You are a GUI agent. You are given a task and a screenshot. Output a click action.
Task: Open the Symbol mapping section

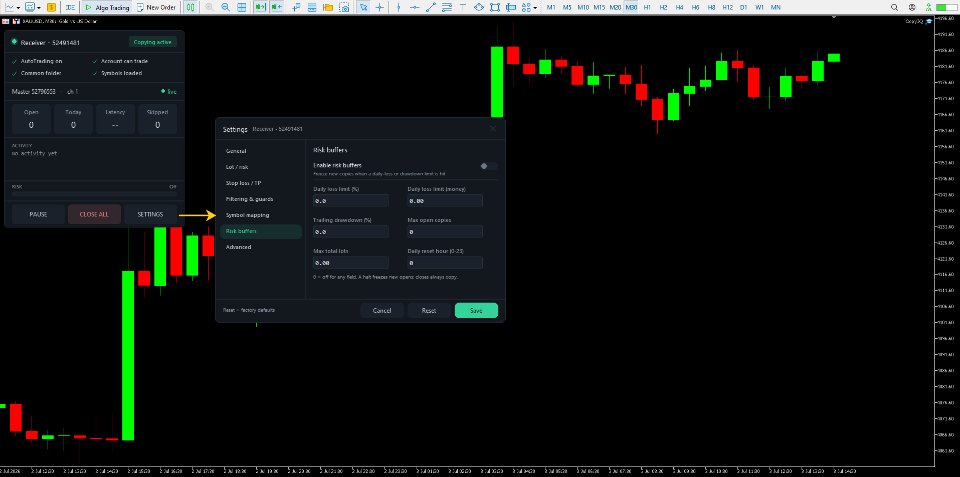tap(261, 215)
